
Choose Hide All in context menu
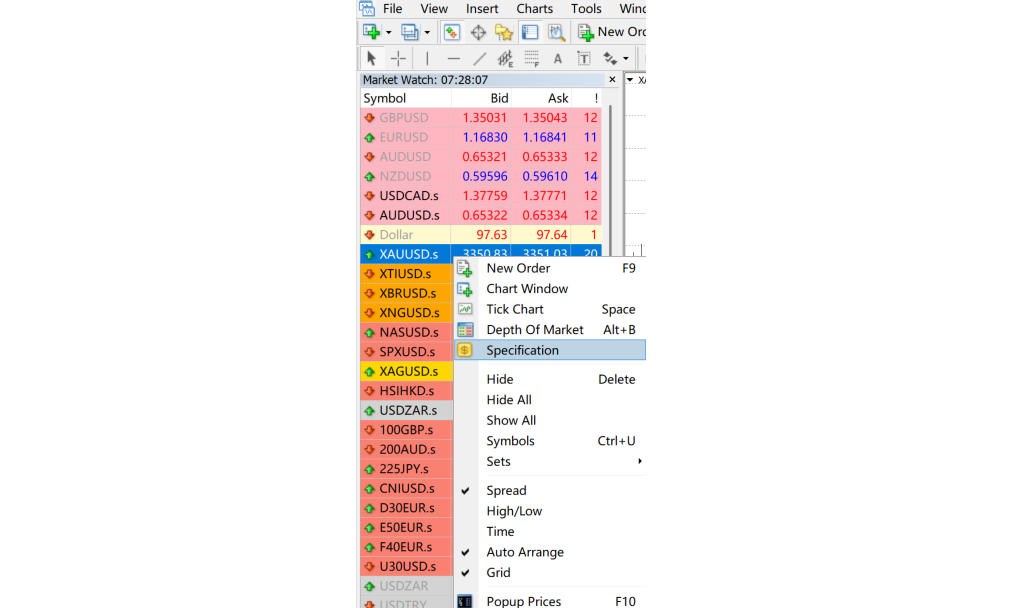point(550,400)
